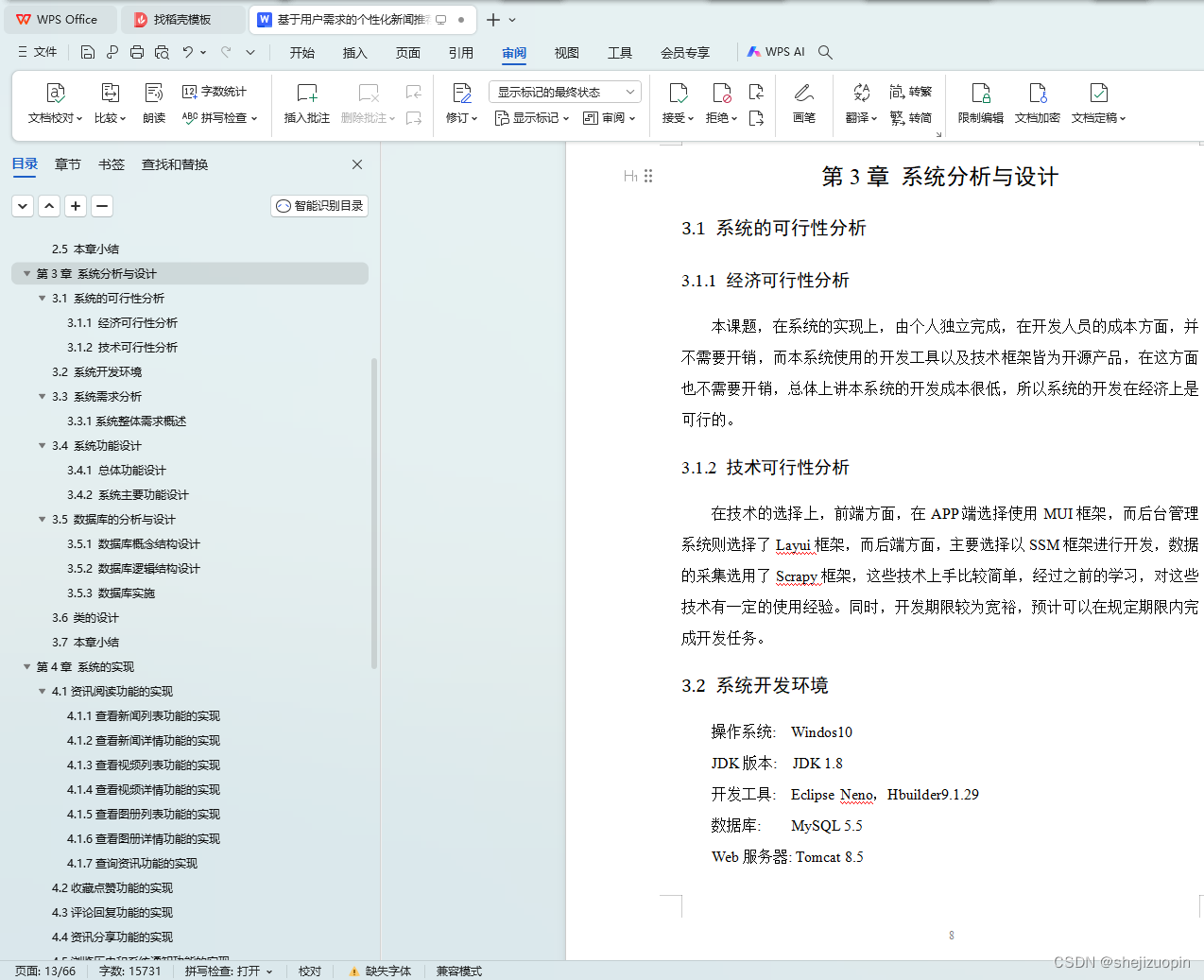
Task: Open 查找和替换 pane tab
Action: pyautogui.click(x=175, y=164)
